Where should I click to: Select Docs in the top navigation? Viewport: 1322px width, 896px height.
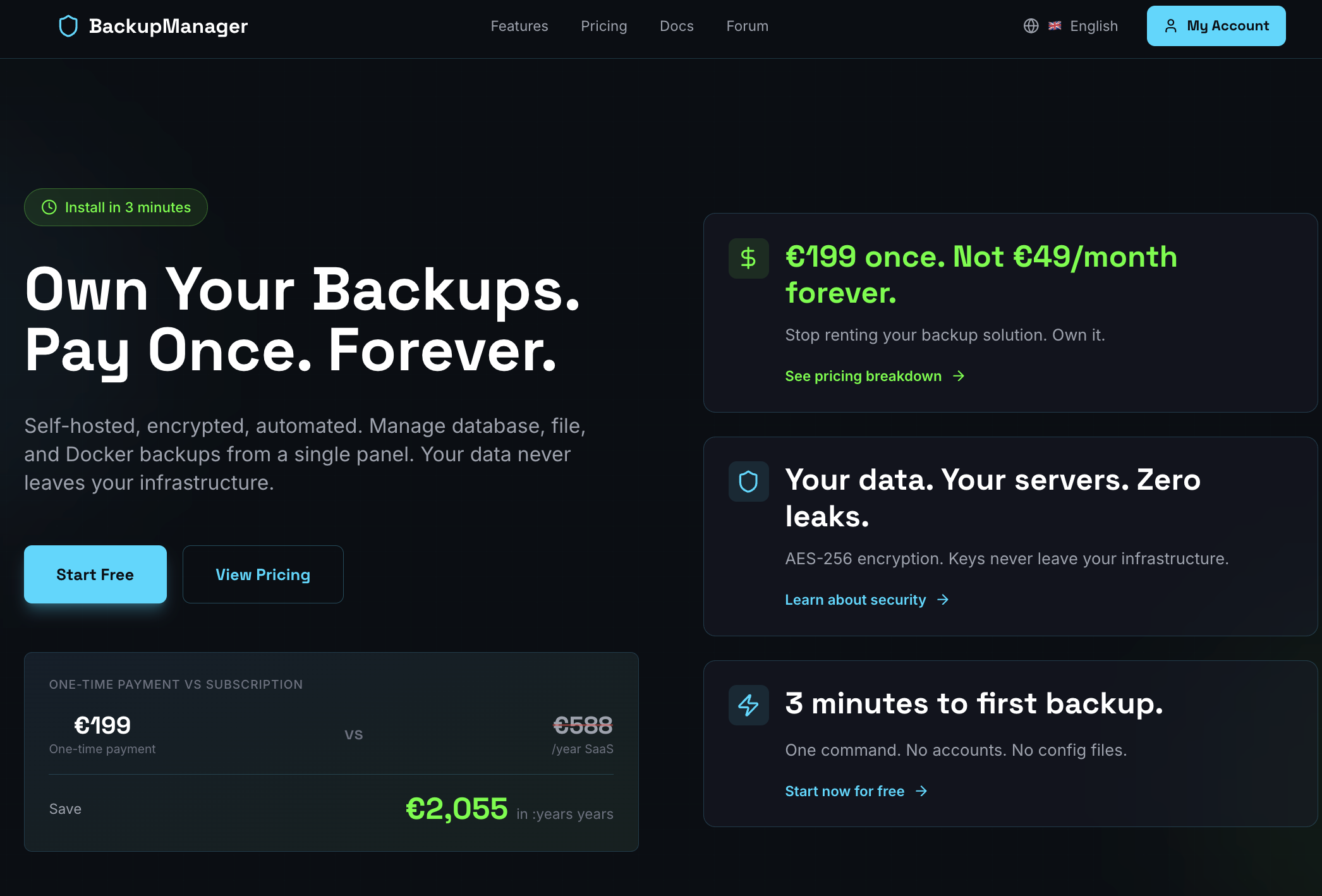coord(676,26)
